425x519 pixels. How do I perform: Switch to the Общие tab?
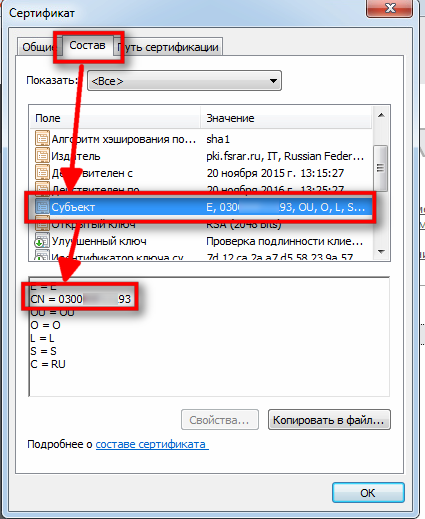click(37, 47)
